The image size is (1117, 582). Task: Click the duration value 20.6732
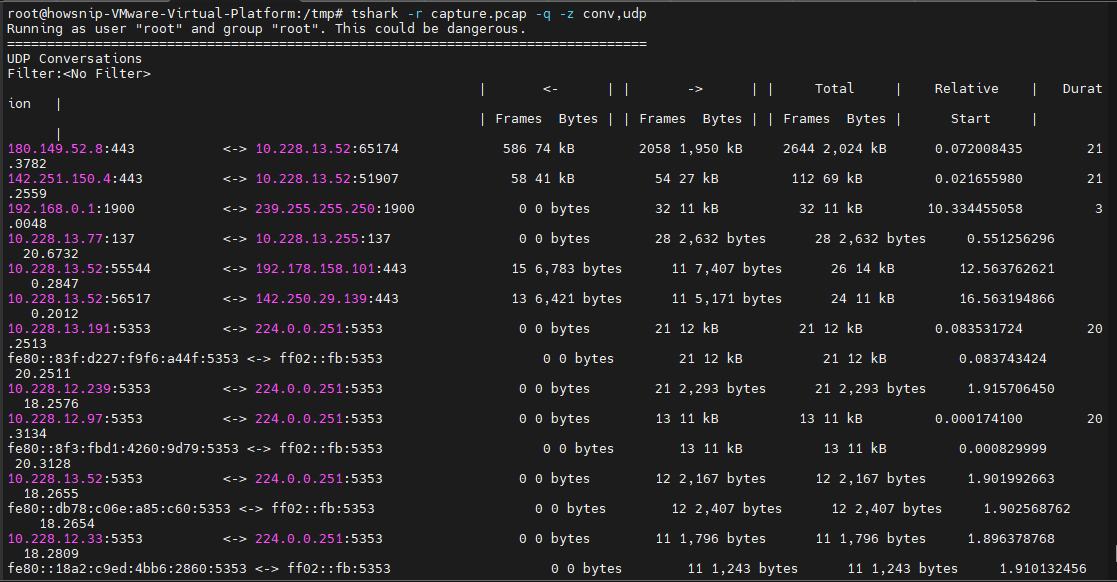point(51,254)
